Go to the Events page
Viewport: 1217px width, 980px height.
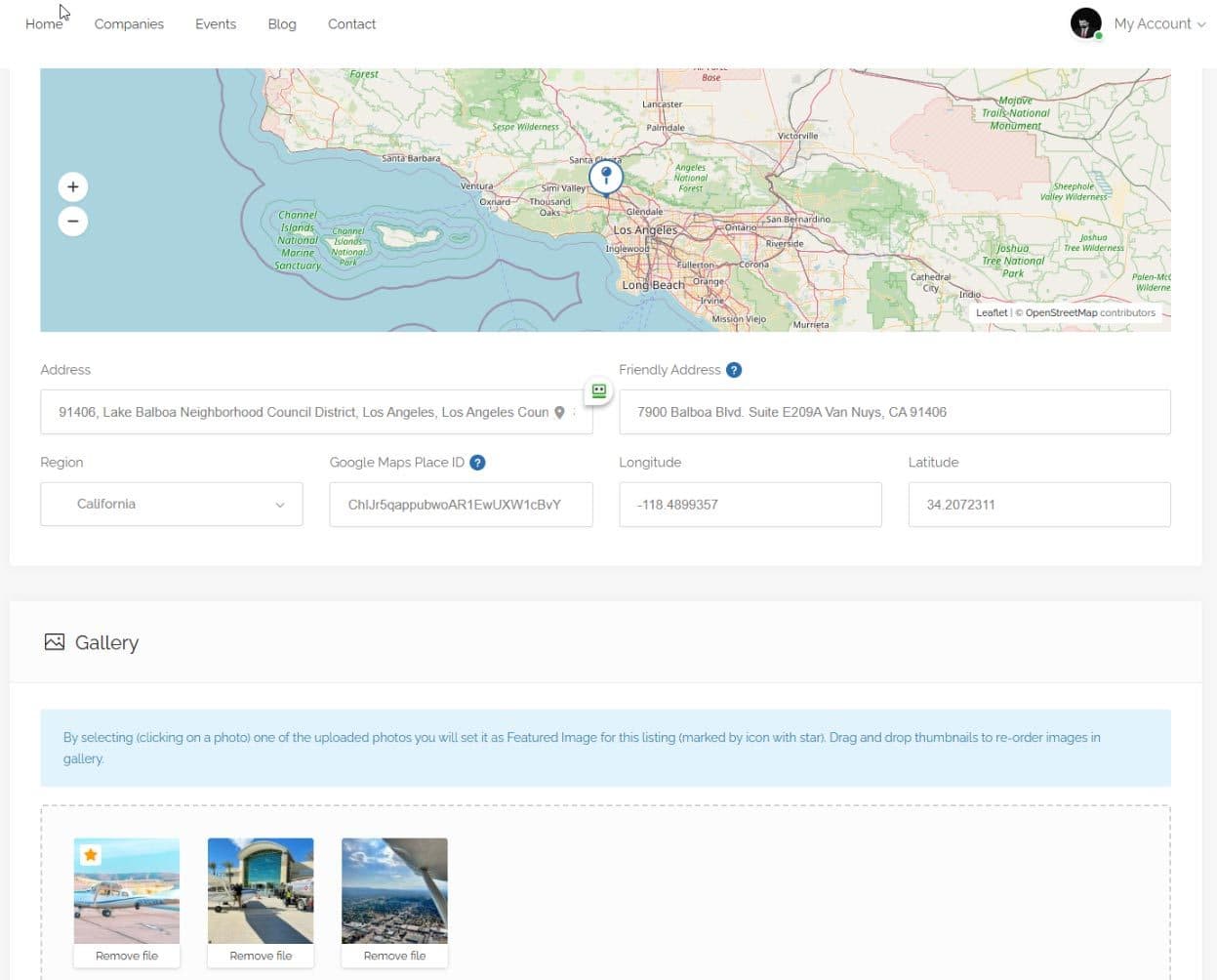tap(215, 24)
